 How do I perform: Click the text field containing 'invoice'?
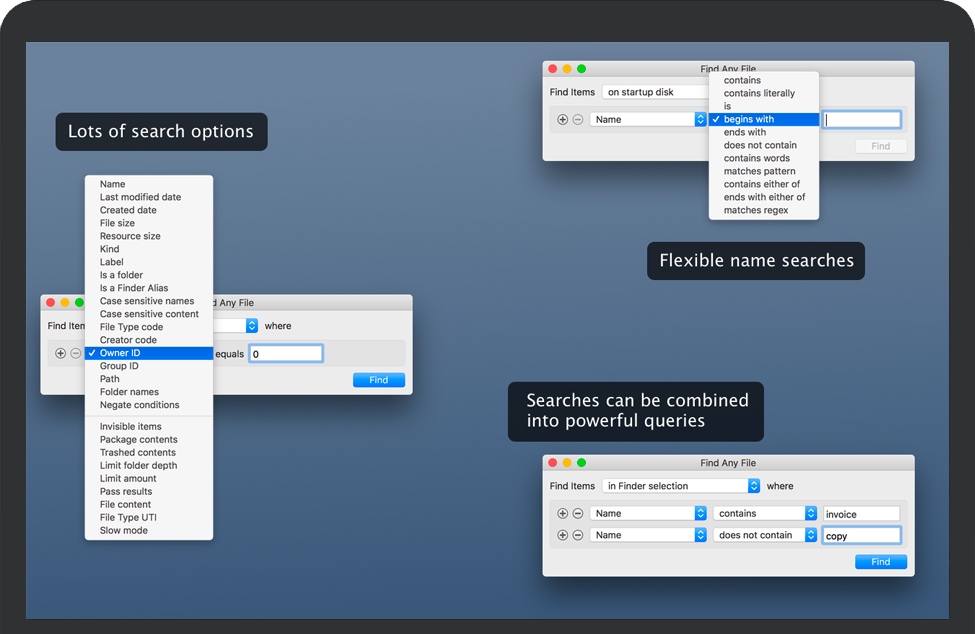pos(861,514)
